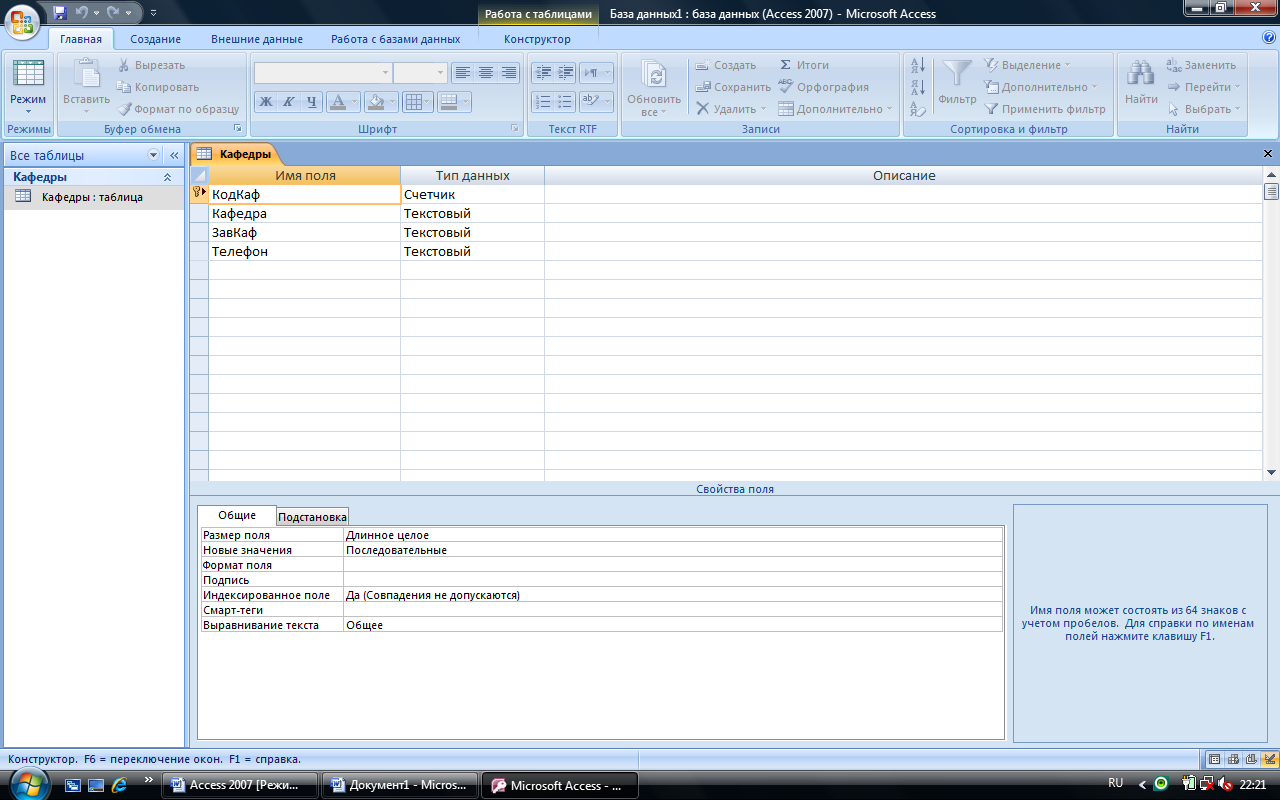Open the Конструктор ribbon tab
Image resolution: width=1280 pixels, height=800 pixels.
click(537, 39)
